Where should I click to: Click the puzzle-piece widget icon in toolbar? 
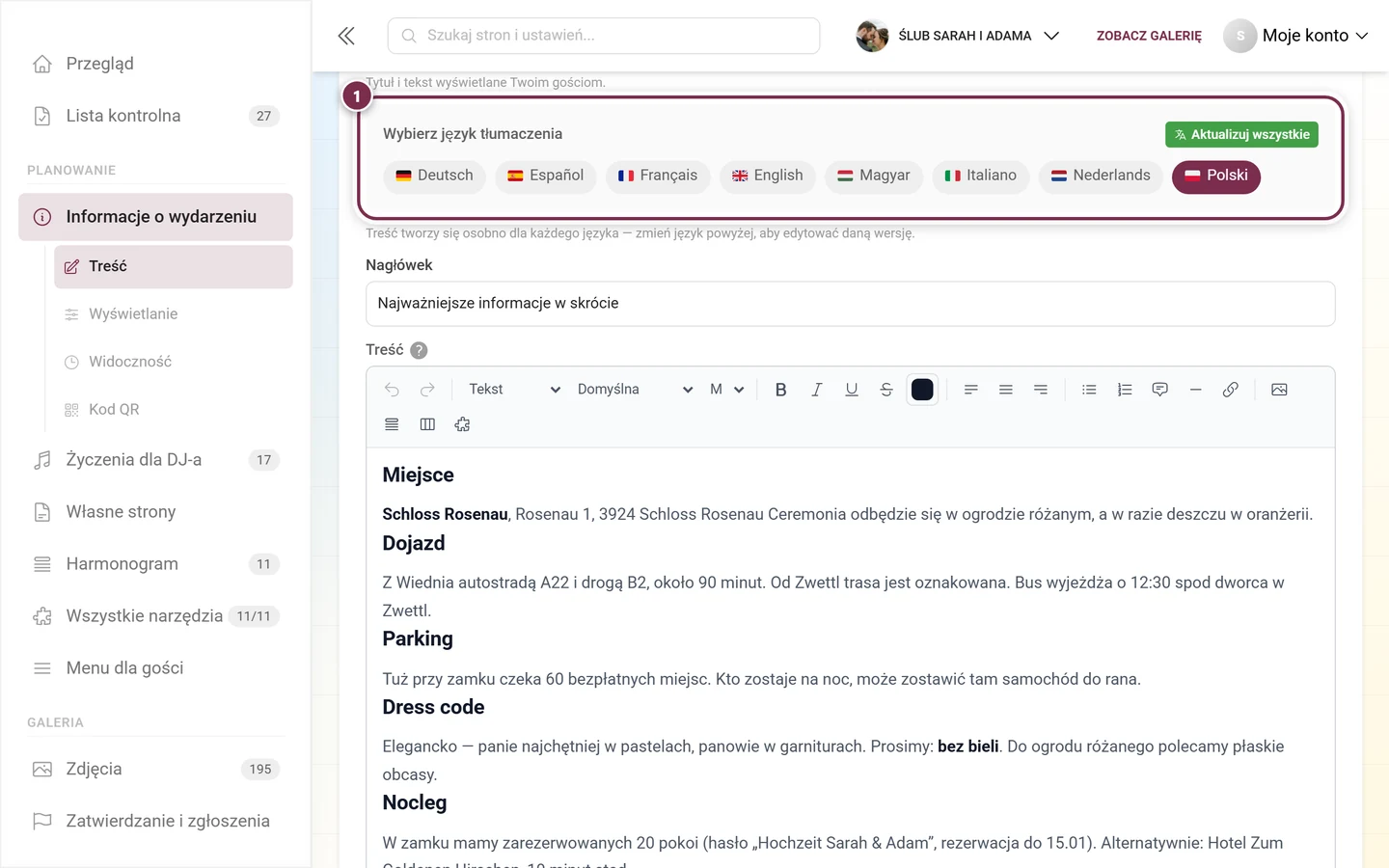462,424
